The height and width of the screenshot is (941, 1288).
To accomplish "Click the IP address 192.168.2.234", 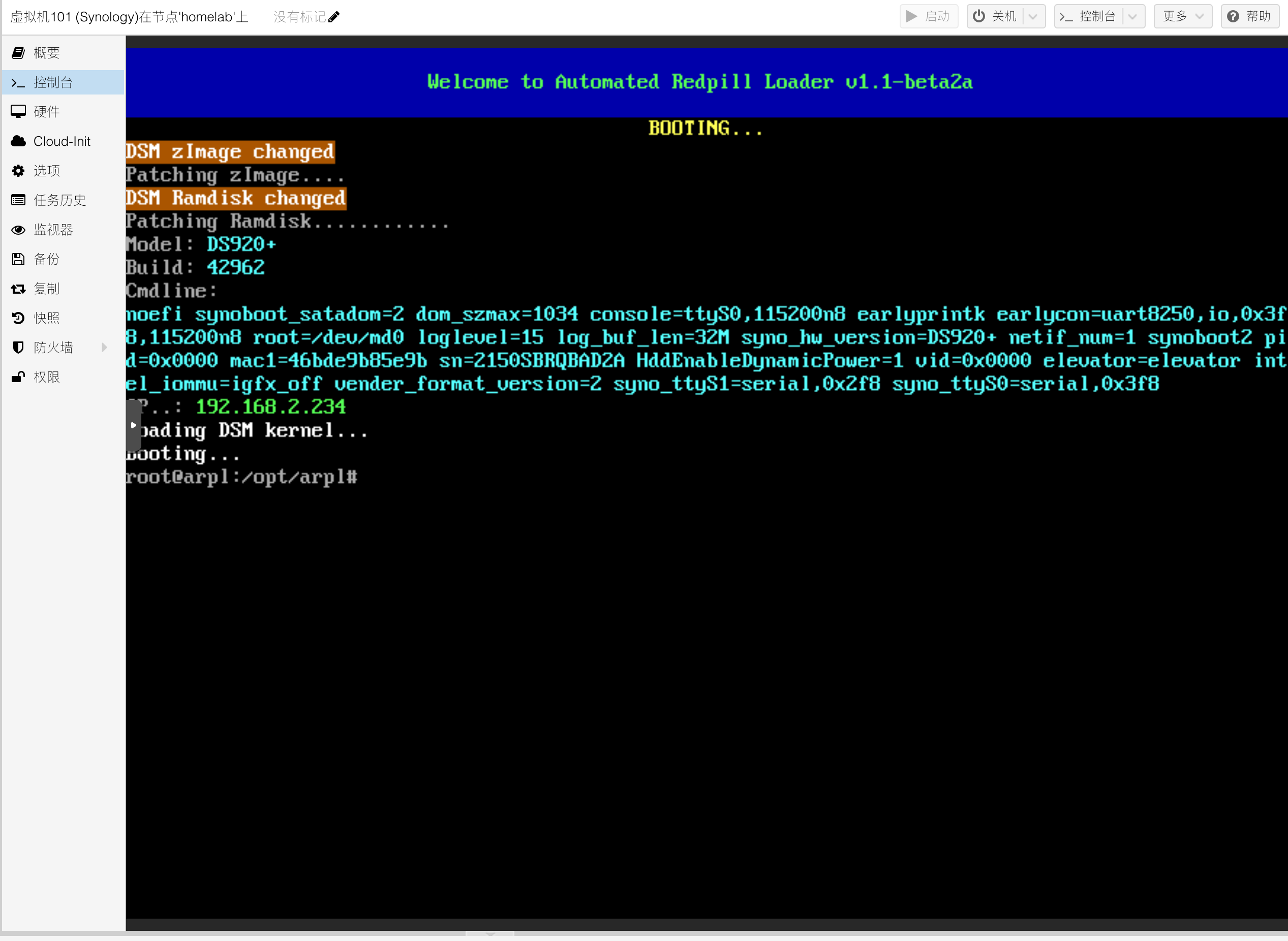I will (270, 407).
